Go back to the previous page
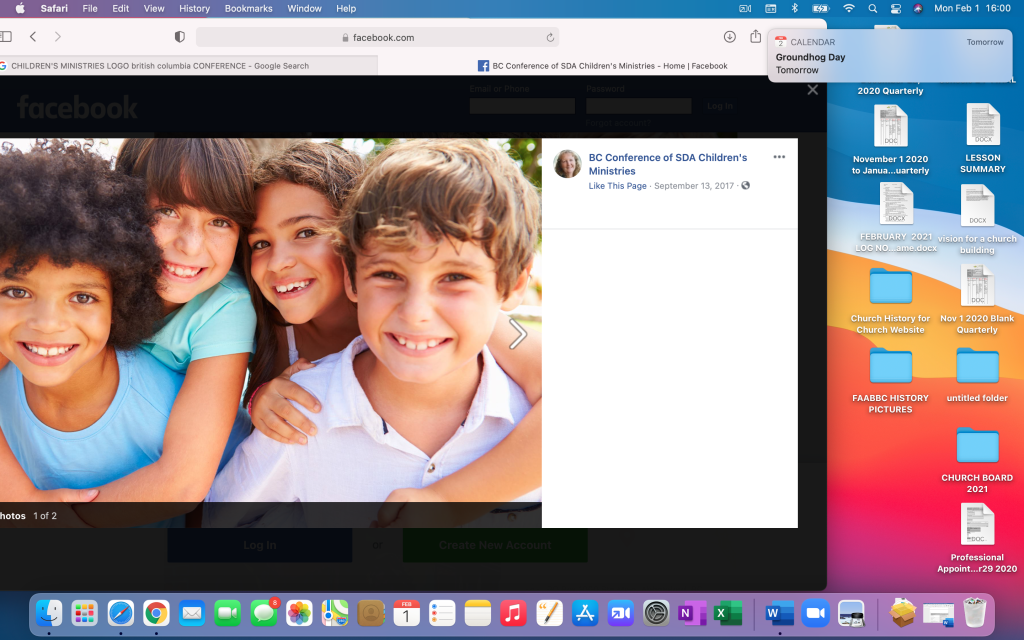 tap(33, 37)
